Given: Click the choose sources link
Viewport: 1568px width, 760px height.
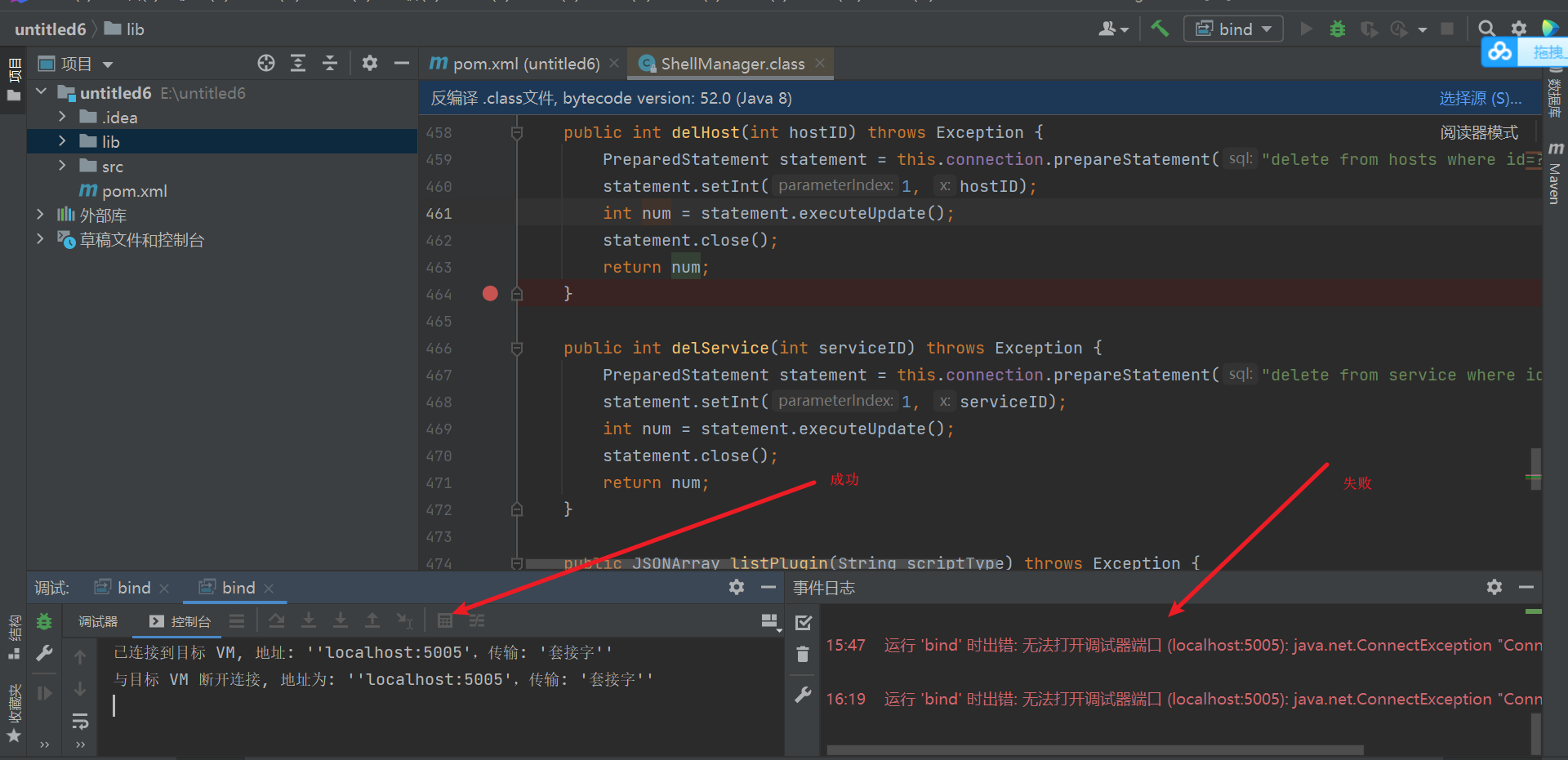Looking at the screenshot, I should coord(1480,99).
